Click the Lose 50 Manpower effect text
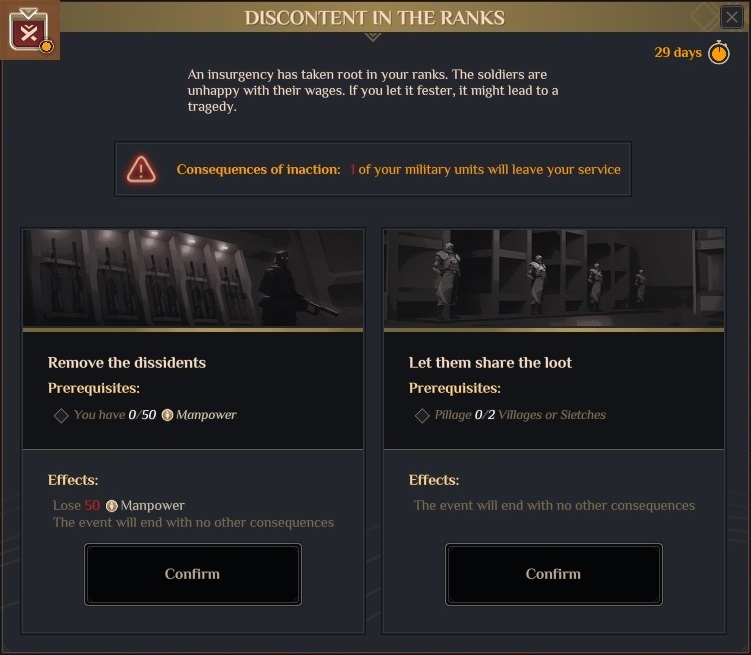 [x=119, y=506]
